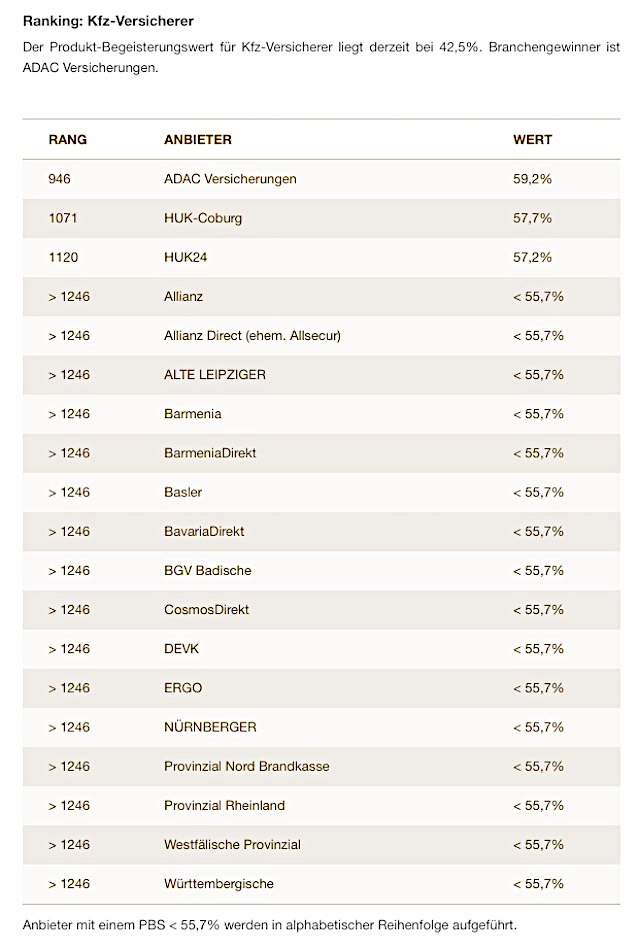Viewport: 638px width, 947px height.
Task: Click the BavariaDirekt provider name
Action: [x=204, y=531]
